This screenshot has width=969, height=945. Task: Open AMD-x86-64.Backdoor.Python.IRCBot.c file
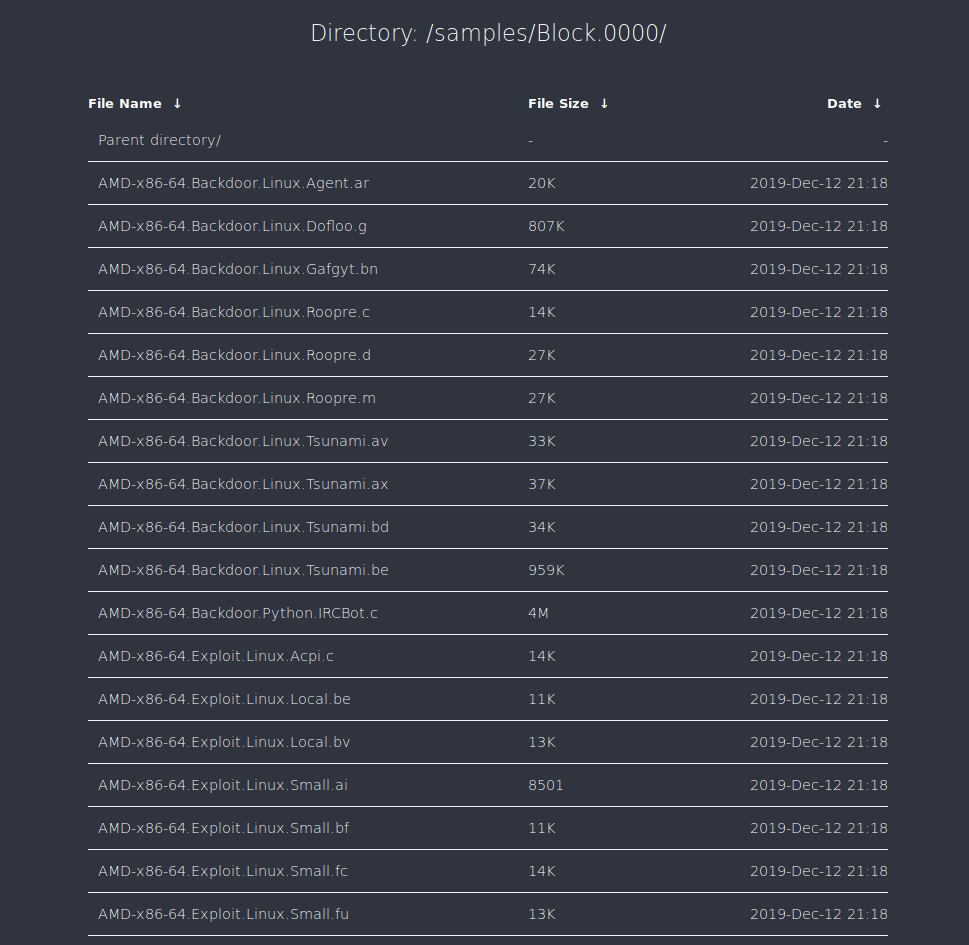click(238, 613)
